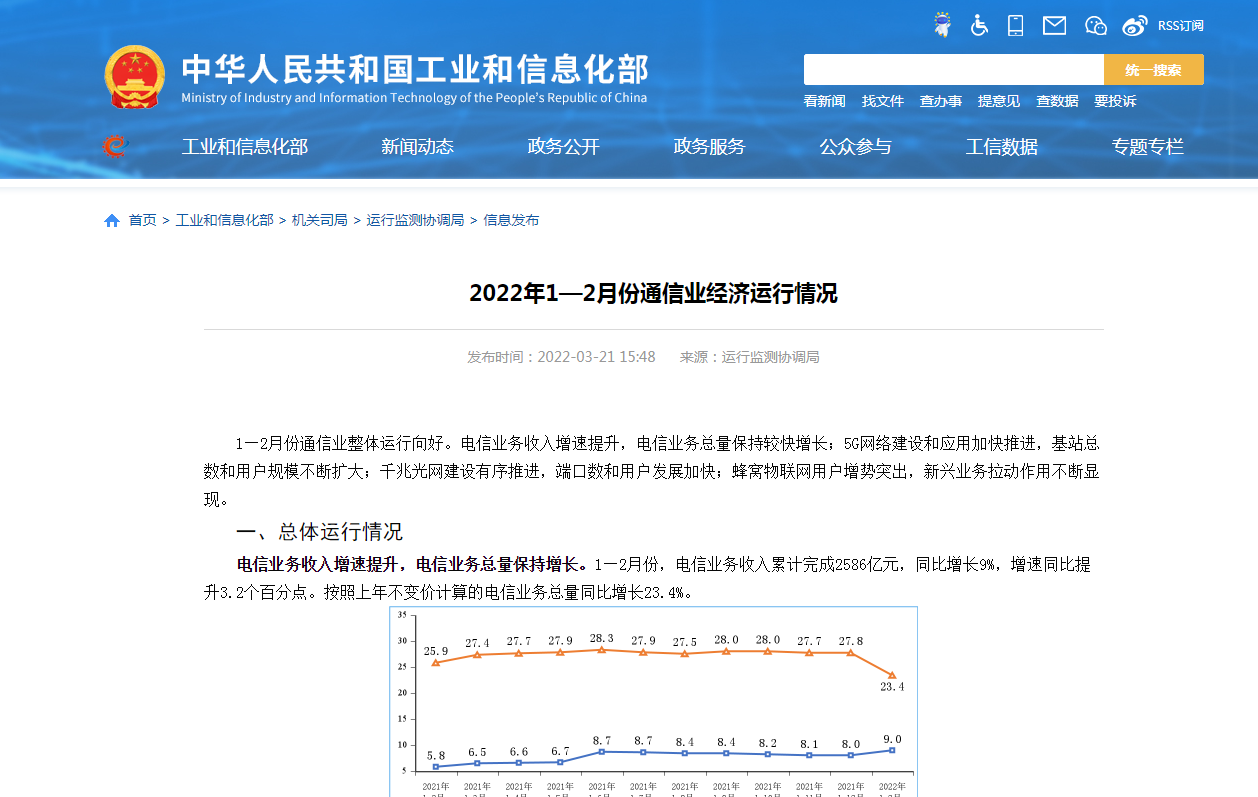Click the red gear logo in navbar
The width and height of the screenshot is (1258, 797).
click(x=116, y=147)
